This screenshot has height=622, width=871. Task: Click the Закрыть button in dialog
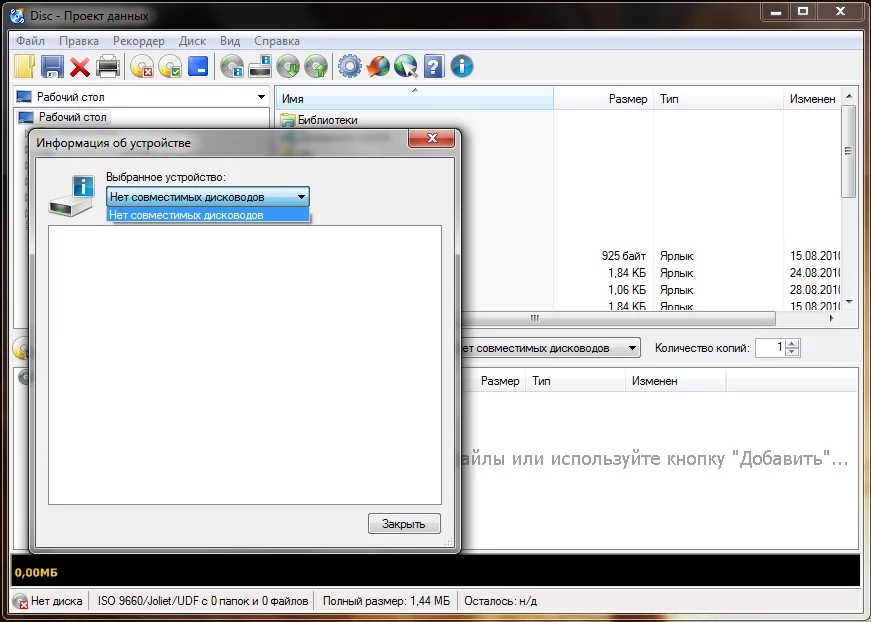tap(404, 524)
